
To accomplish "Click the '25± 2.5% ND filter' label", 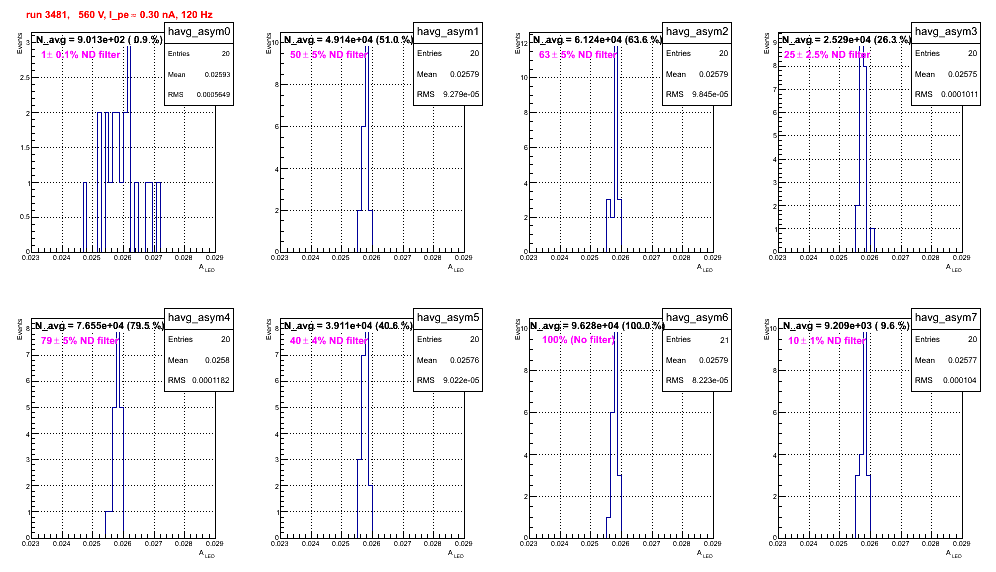I will pyautogui.click(x=826, y=55).
